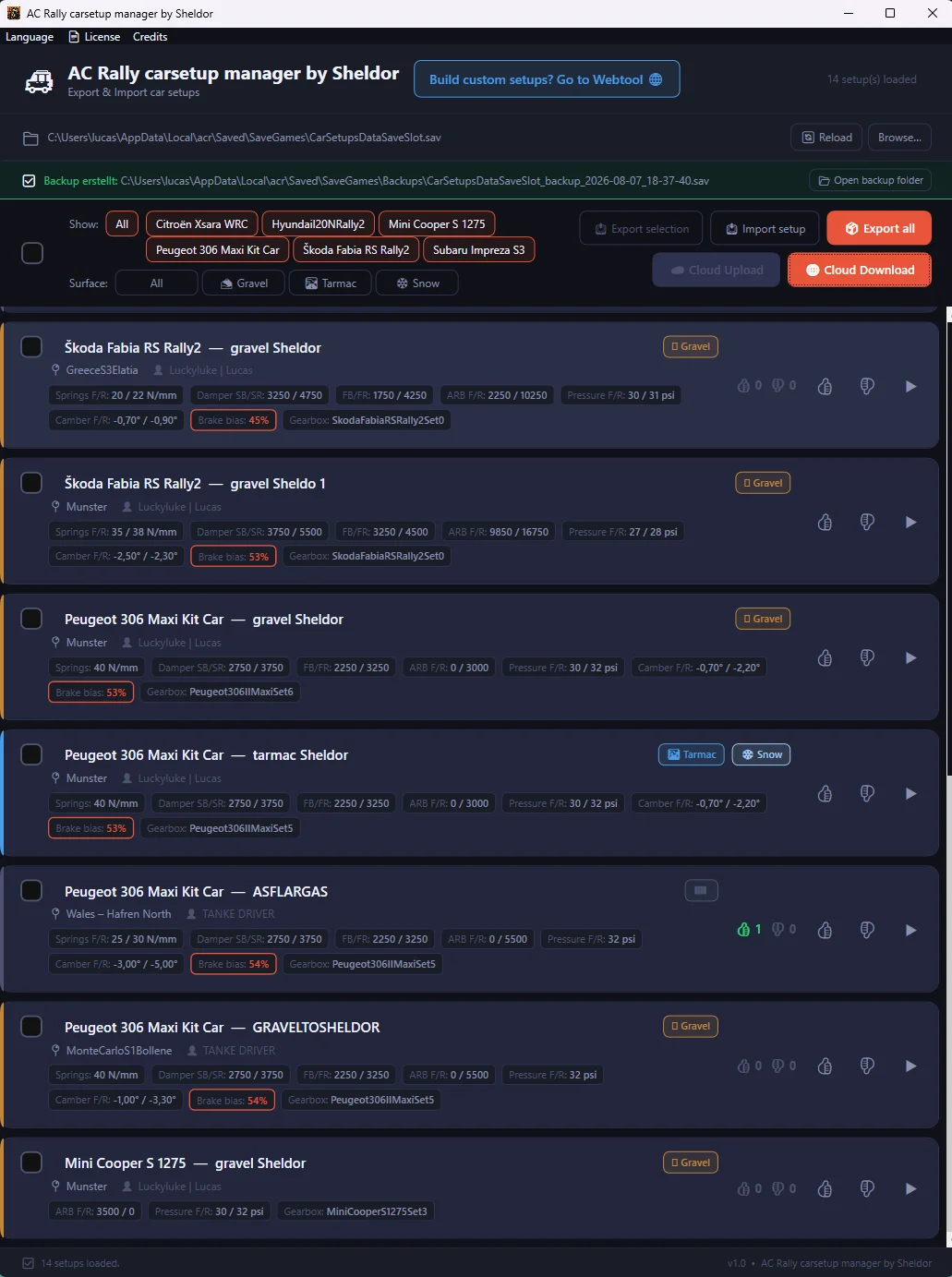Click the folder icon beside the save path

tap(30, 138)
